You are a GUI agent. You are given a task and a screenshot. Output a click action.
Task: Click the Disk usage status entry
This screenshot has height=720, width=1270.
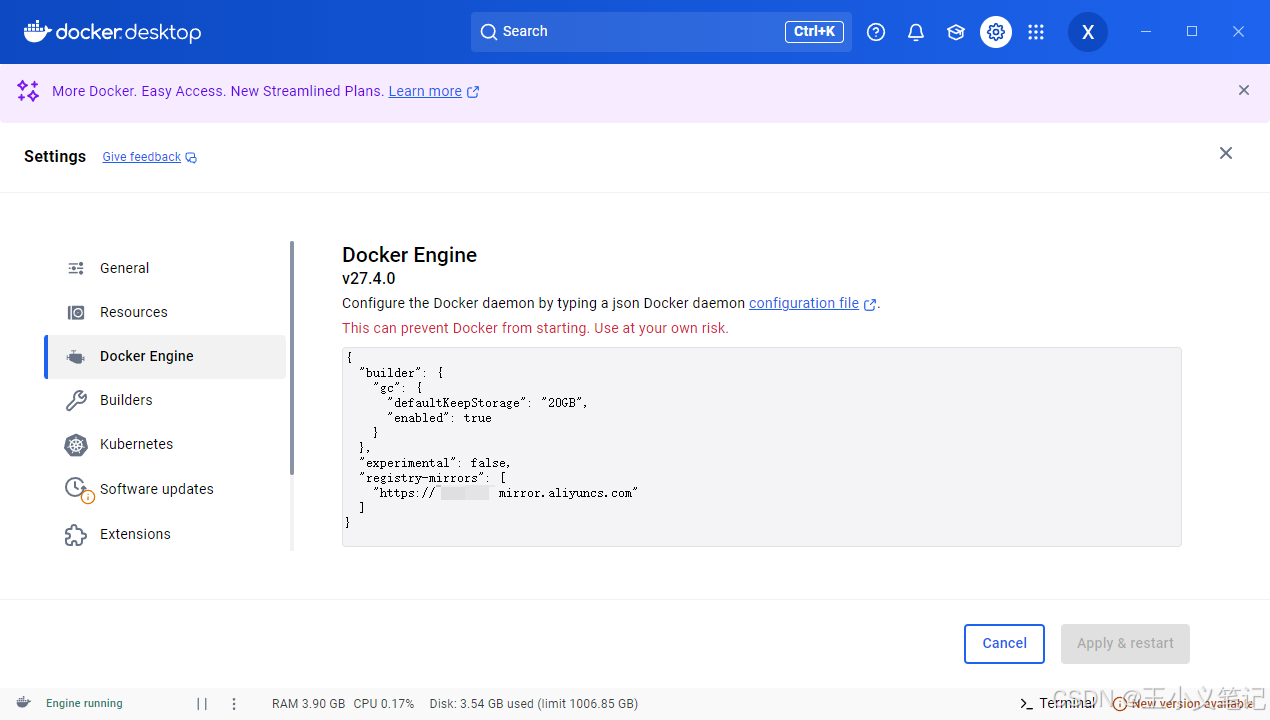click(x=533, y=704)
